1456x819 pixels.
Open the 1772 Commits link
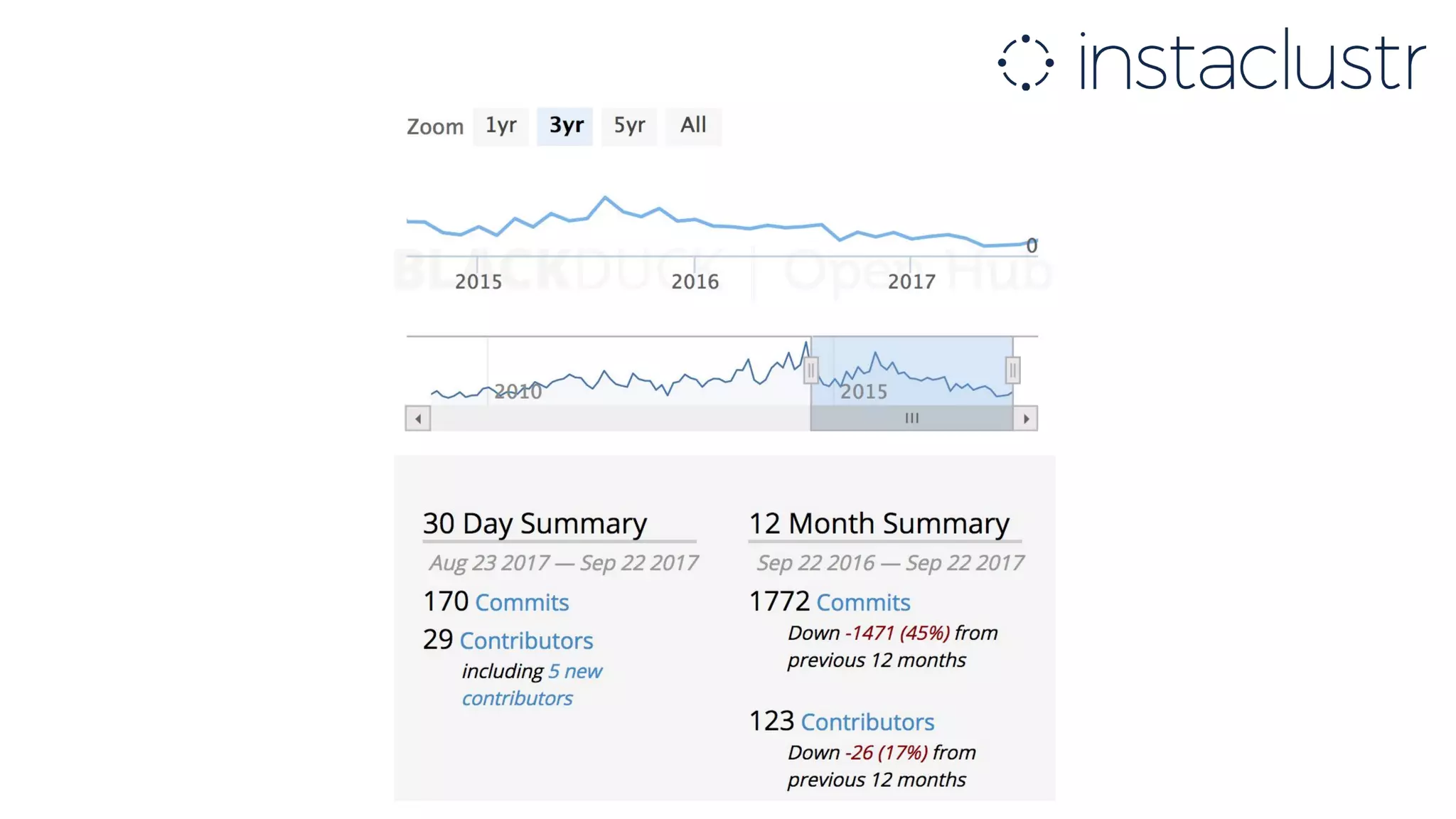pos(863,603)
